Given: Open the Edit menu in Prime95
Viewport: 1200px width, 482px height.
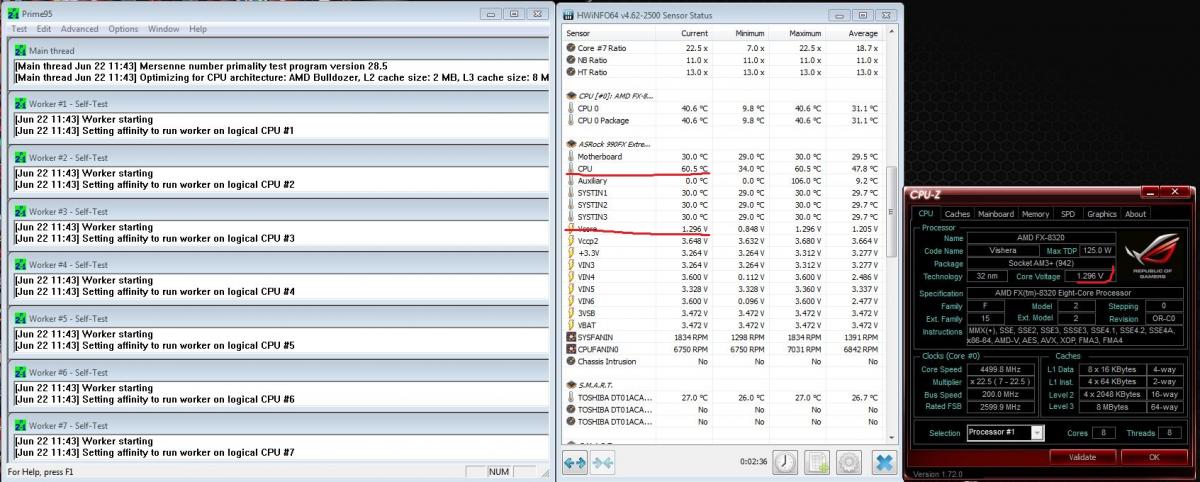Looking at the screenshot, I should click(x=44, y=29).
